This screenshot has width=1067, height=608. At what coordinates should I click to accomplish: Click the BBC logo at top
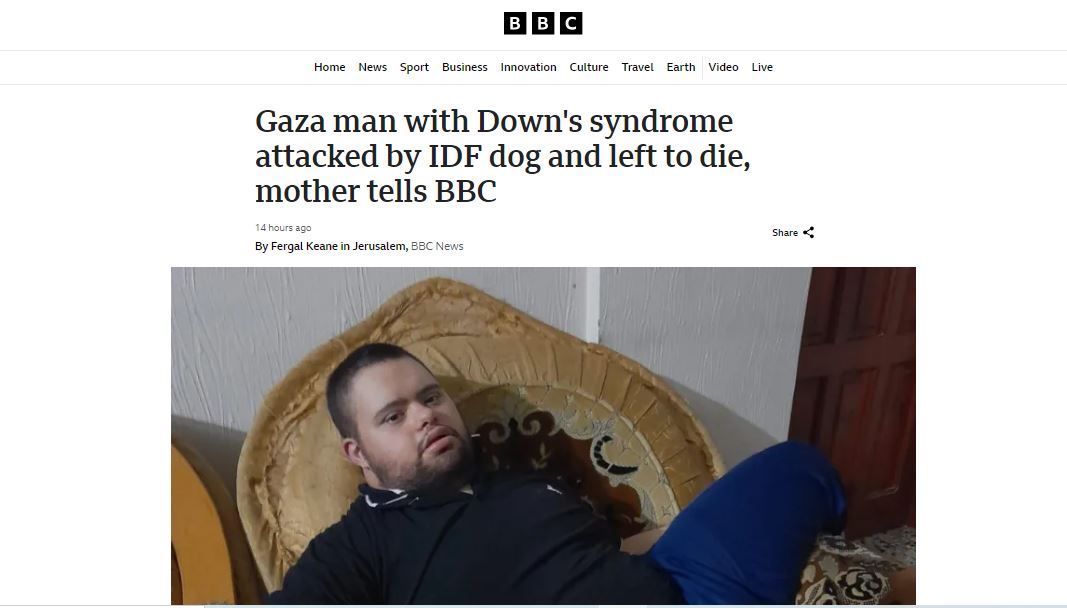[x=542, y=23]
